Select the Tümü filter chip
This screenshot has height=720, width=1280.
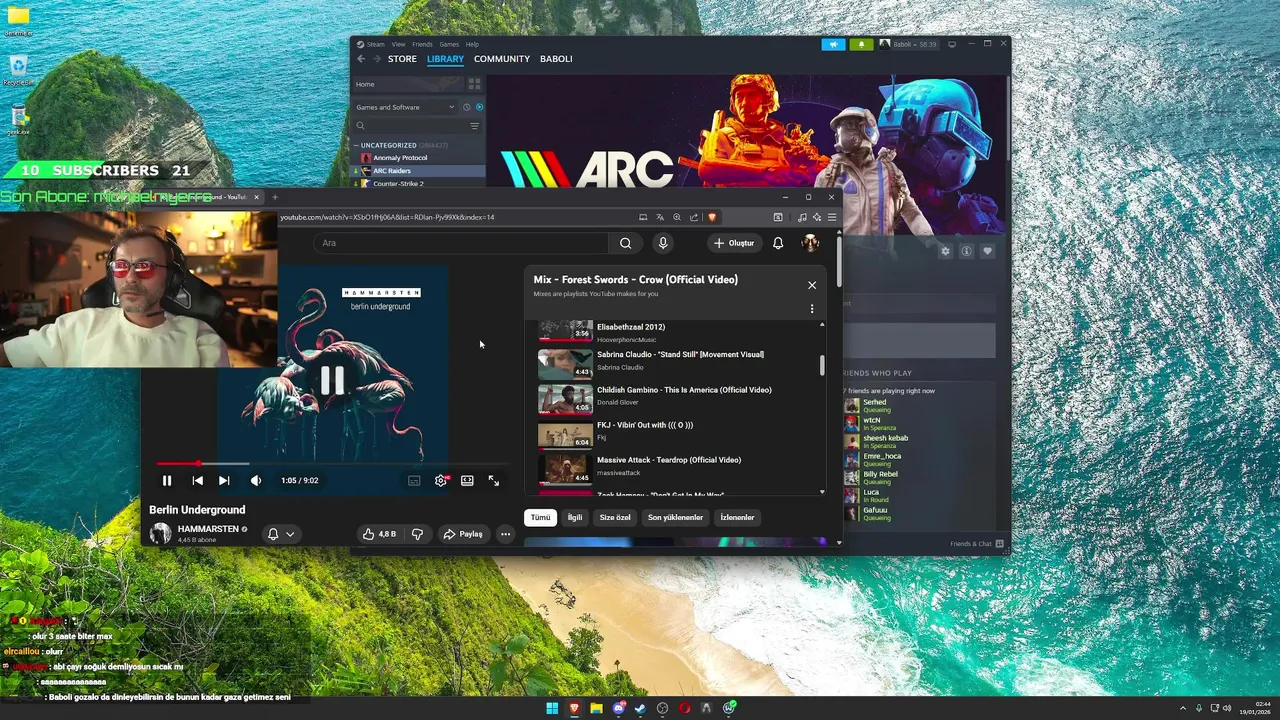point(540,517)
